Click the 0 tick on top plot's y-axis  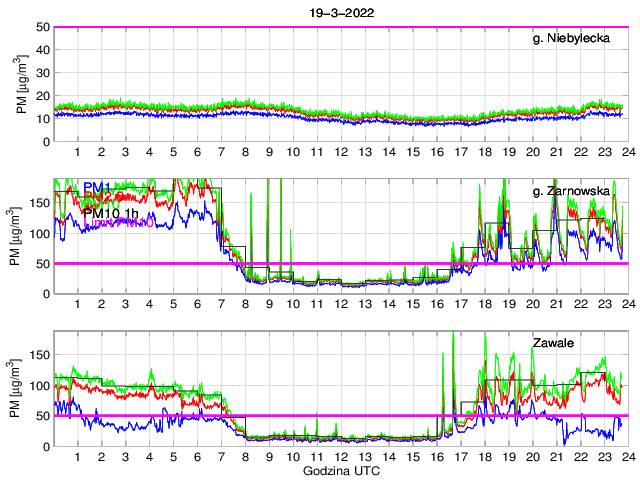tap(46, 141)
